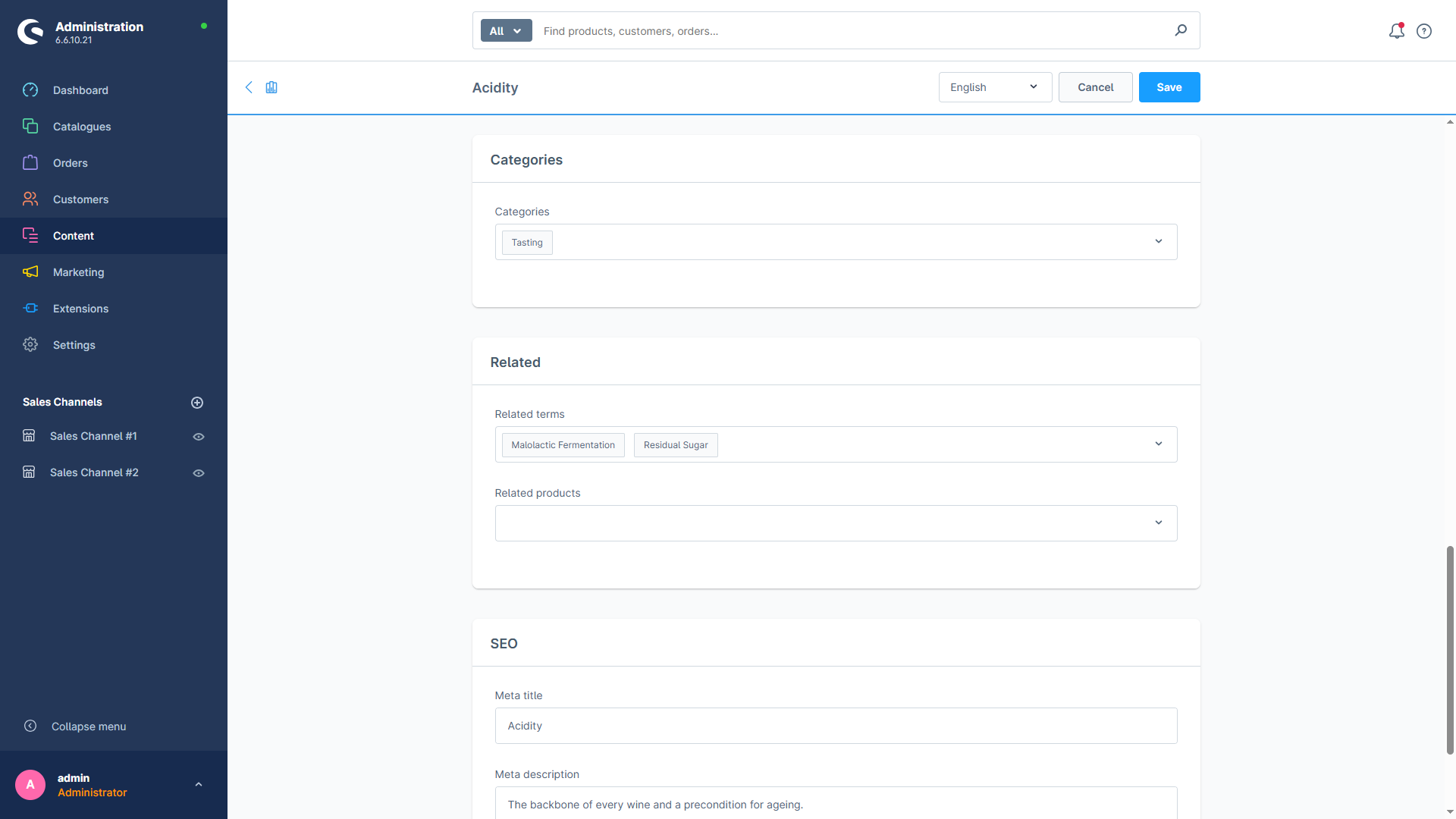Open the Dashboard icon in sidebar
1456x819 pixels.
(x=30, y=90)
